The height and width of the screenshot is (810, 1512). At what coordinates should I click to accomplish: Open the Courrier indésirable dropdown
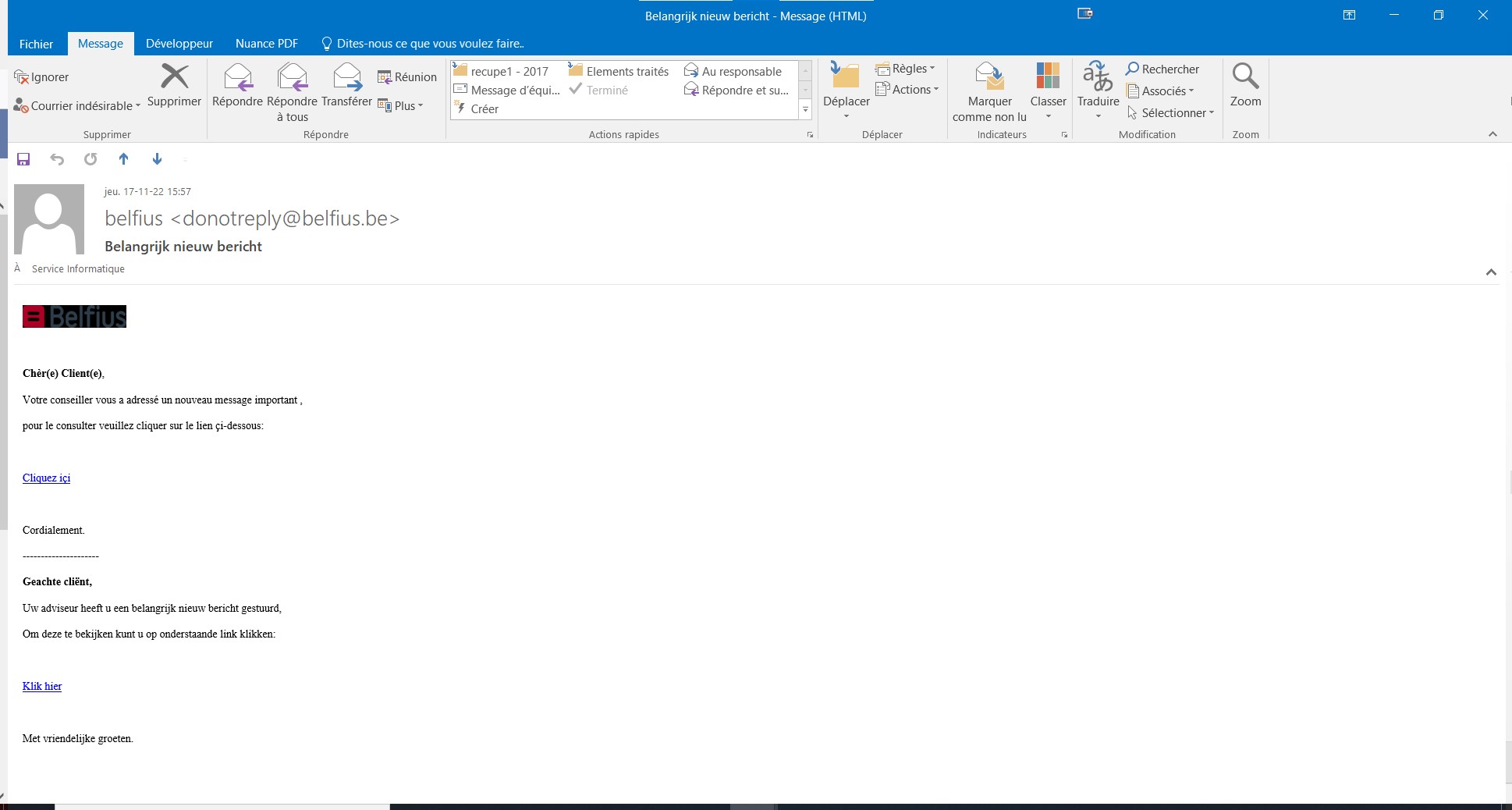pyautogui.click(x=78, y=106)
